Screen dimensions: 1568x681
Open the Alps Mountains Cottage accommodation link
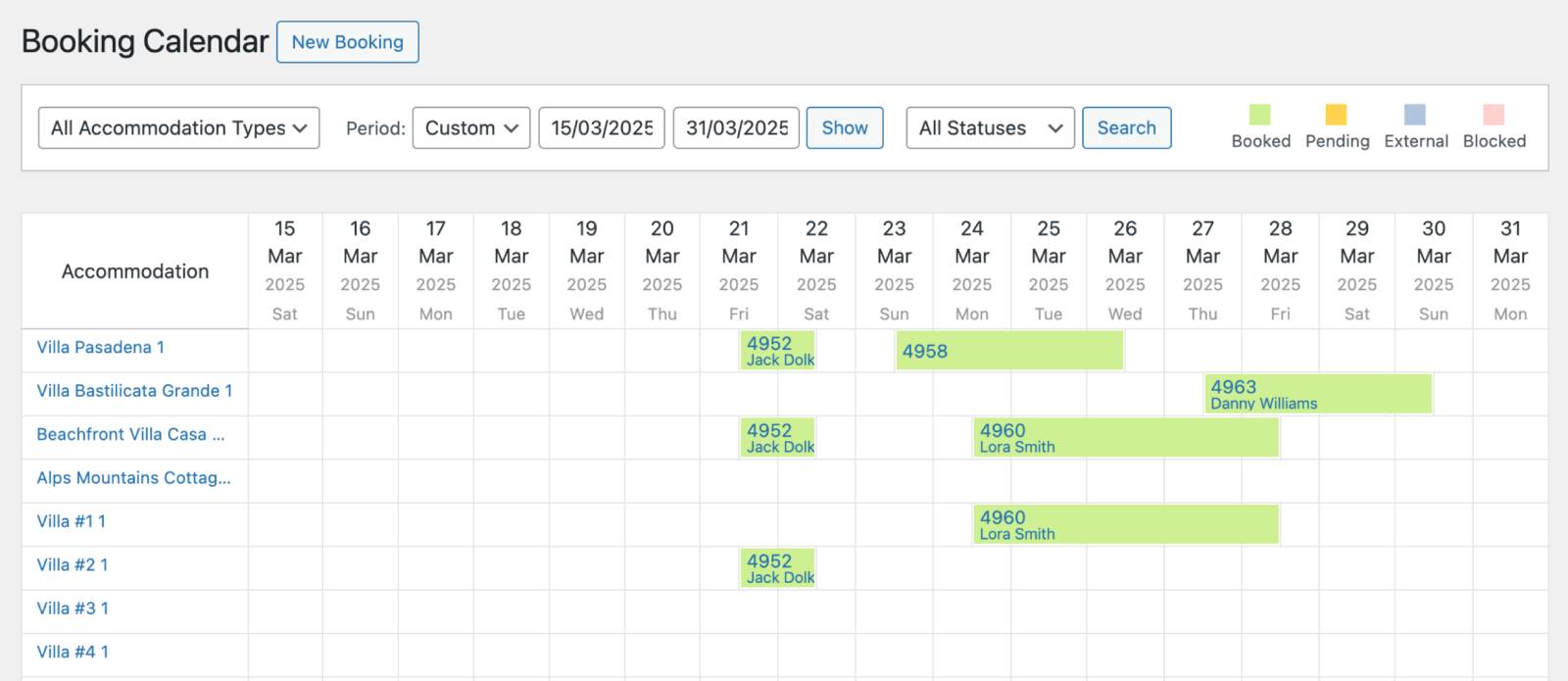pyautogui.click(x=133, y=478)
